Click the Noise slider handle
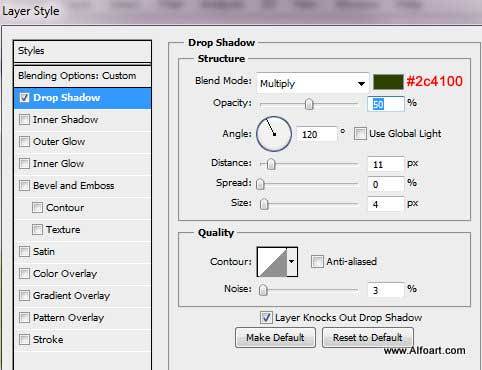 tap(263, 290)
